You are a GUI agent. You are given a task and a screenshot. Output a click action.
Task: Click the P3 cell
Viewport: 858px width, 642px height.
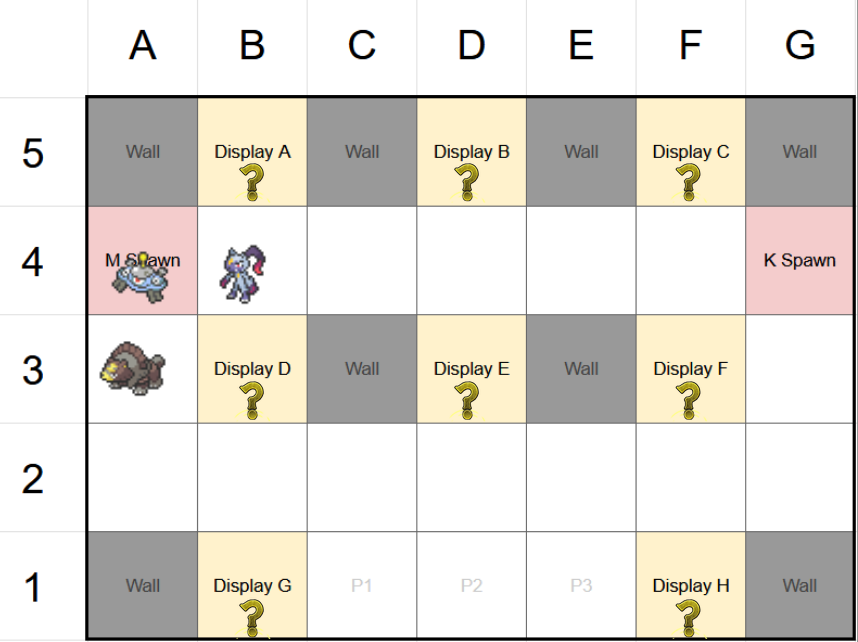coord(581,586)
